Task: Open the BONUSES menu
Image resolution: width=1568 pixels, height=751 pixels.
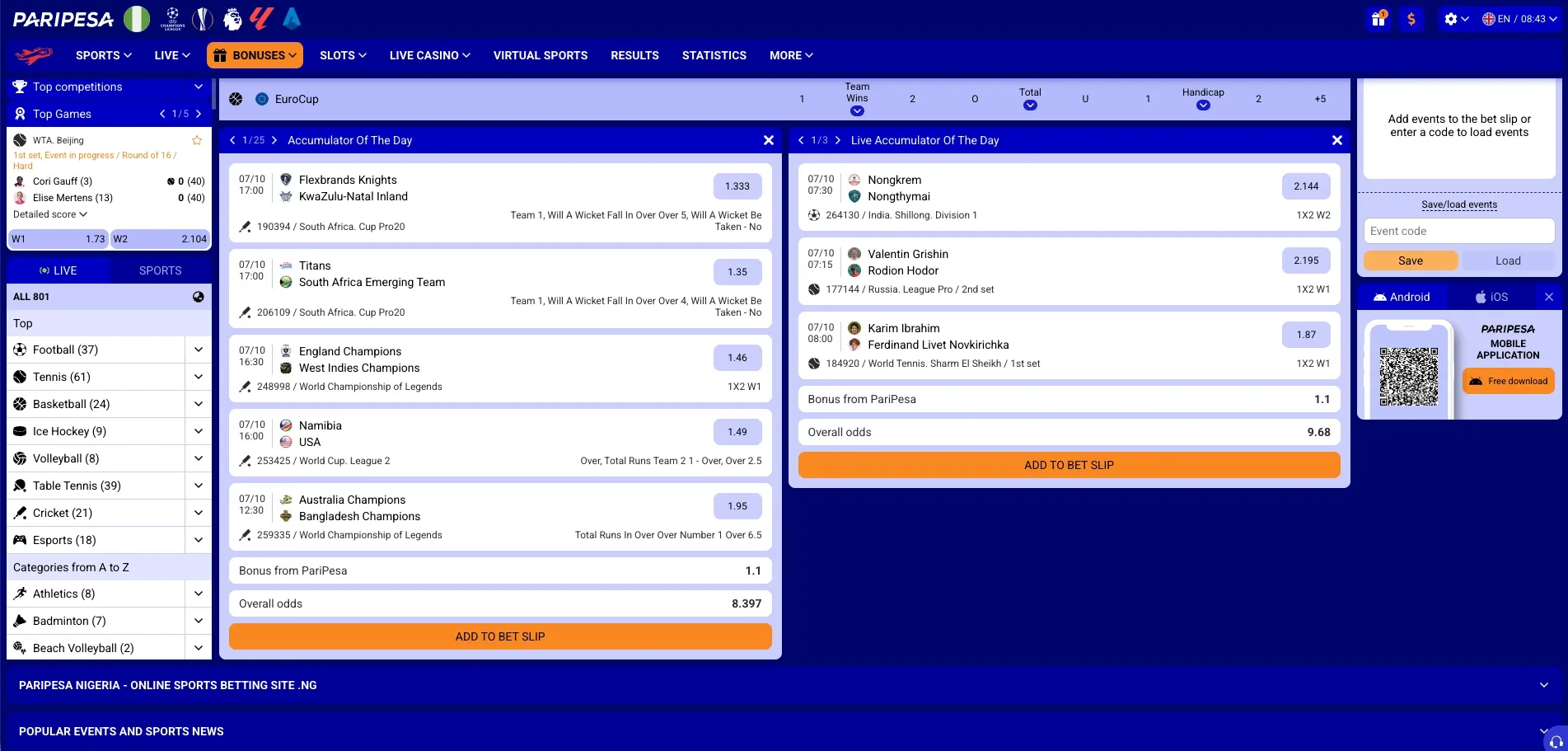Action: click(x=255, y=55)
